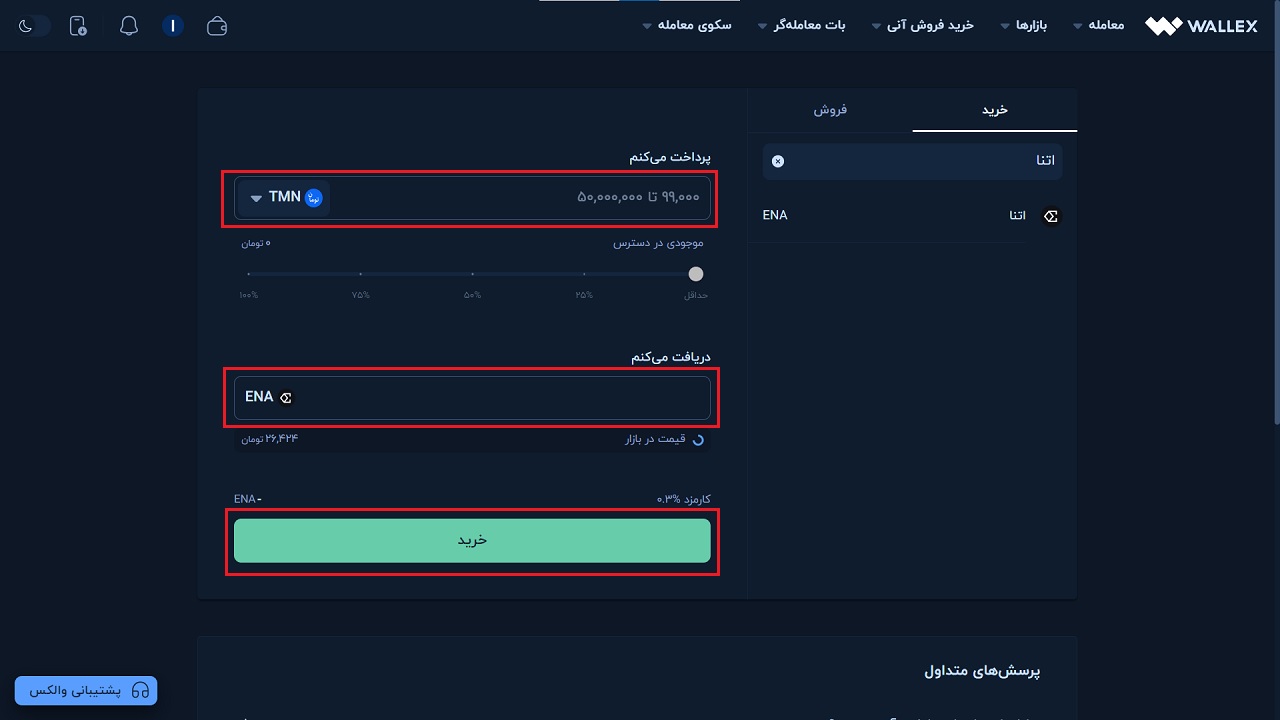Screen dimensions: 1280x720
Task: Expand the بات معامله‌گر menu
Action: point(802,25)
